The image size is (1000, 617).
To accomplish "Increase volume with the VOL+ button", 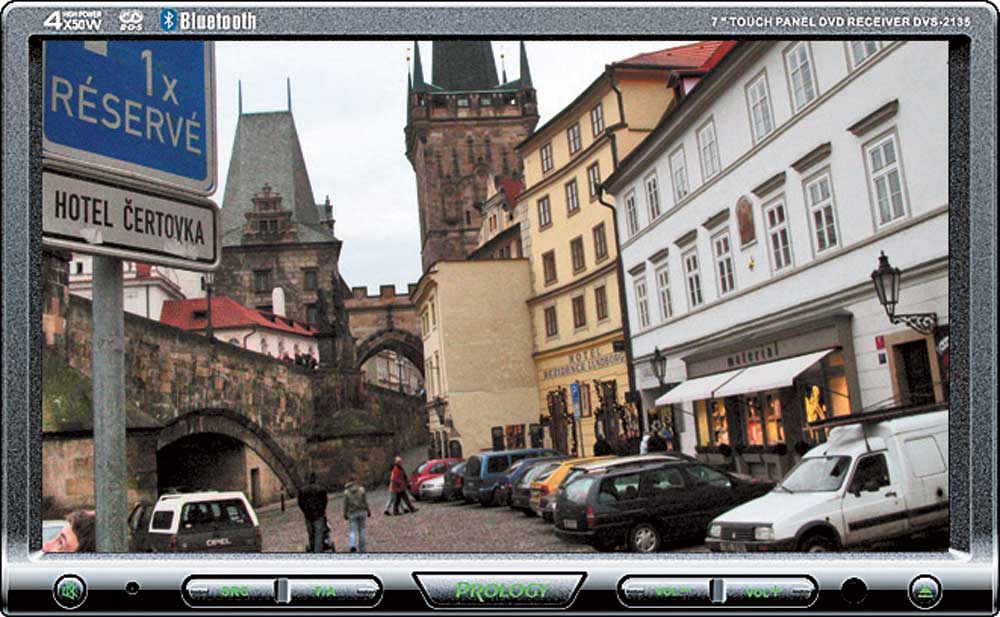I will [x=763, y=591].
